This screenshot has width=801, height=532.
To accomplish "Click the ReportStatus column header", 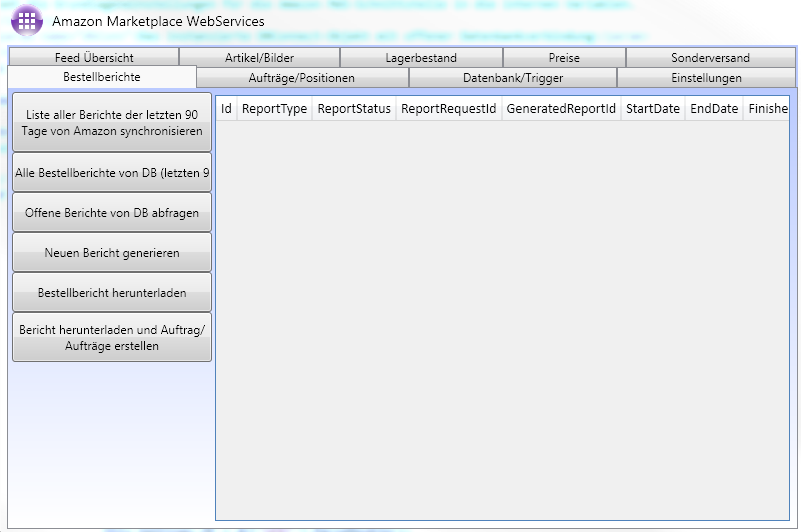I will (353, 109).
